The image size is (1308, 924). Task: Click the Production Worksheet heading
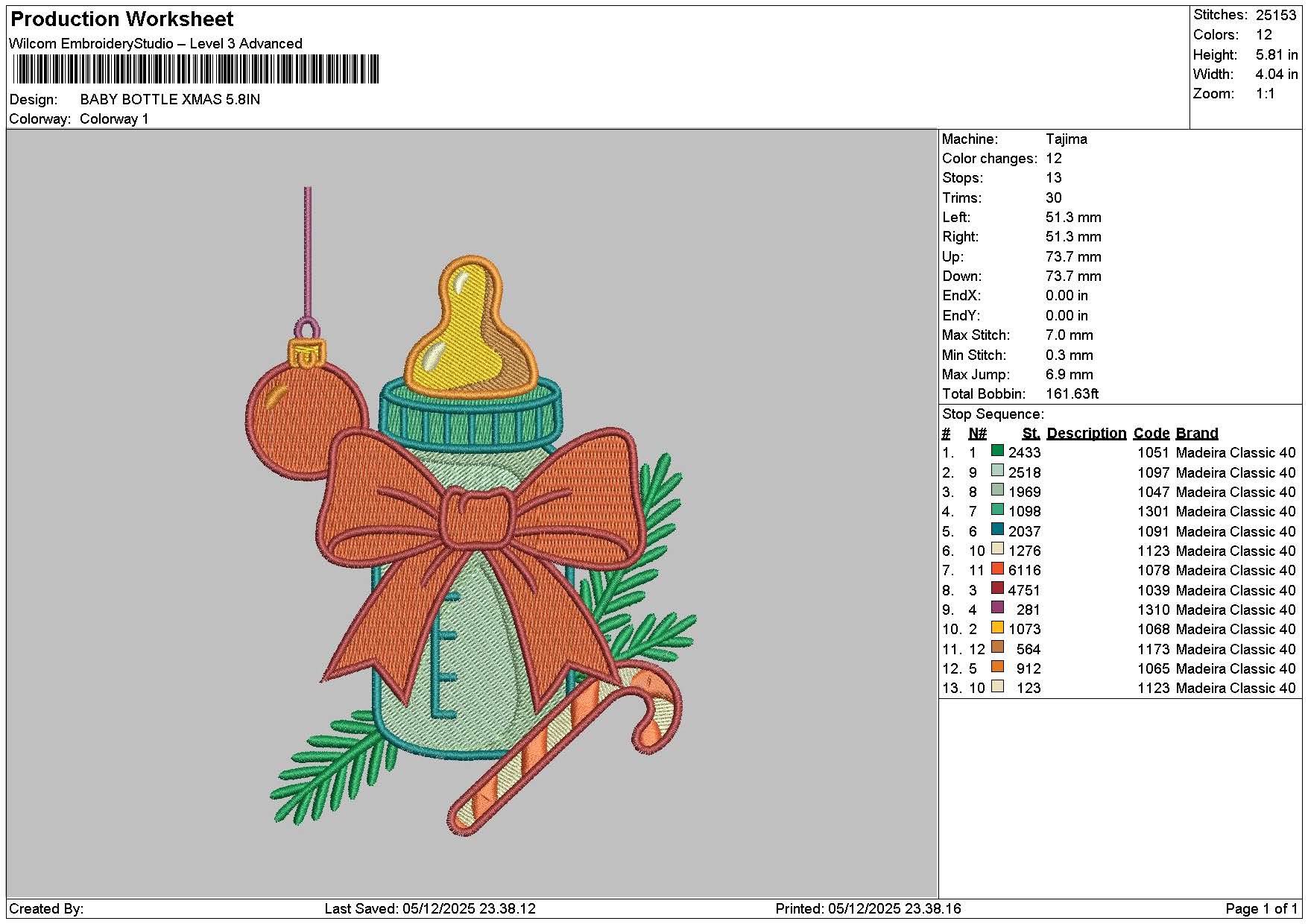pyautogui.click(x=122, y=19)
